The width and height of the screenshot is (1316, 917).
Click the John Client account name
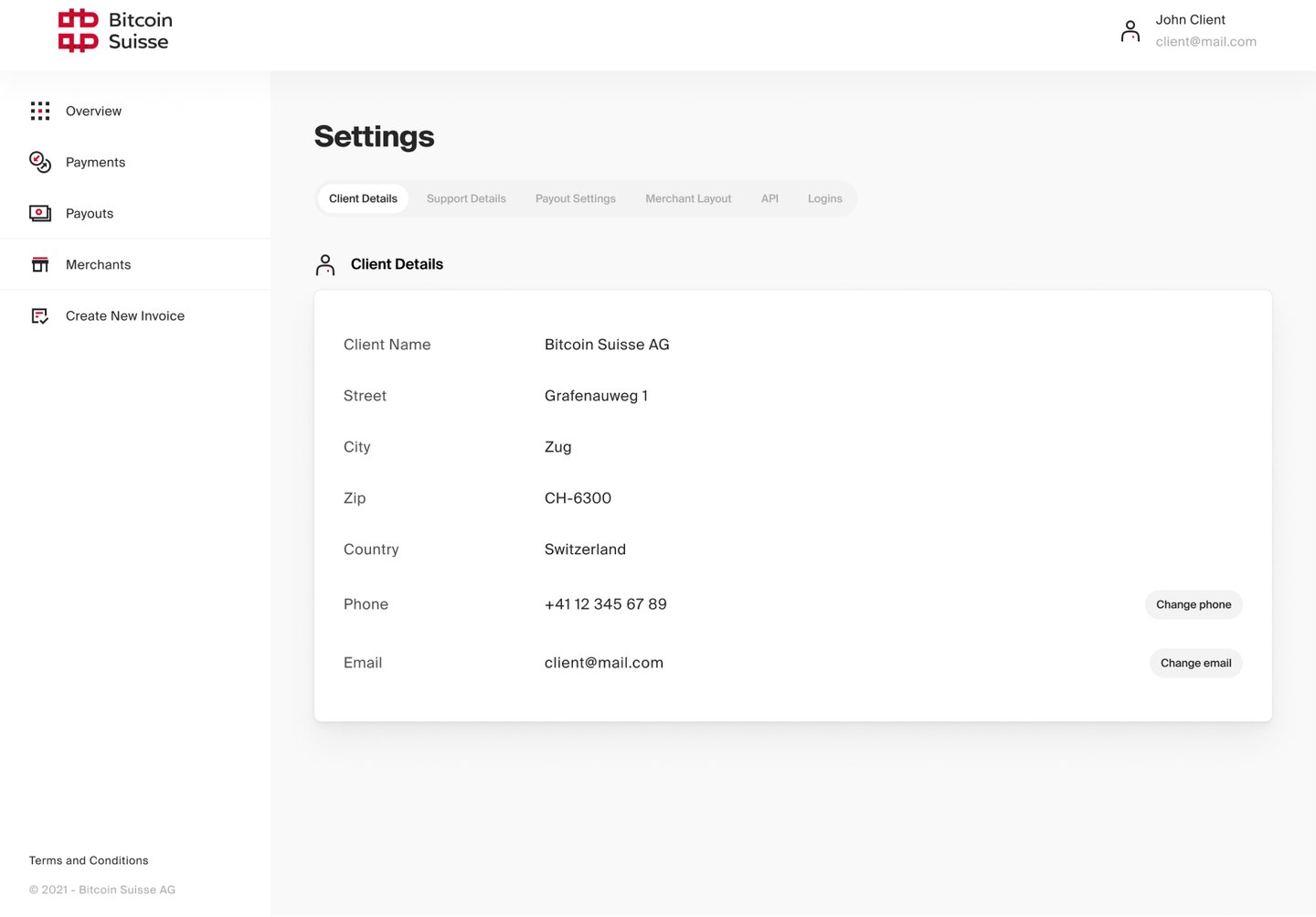[x=1190, y=20]
